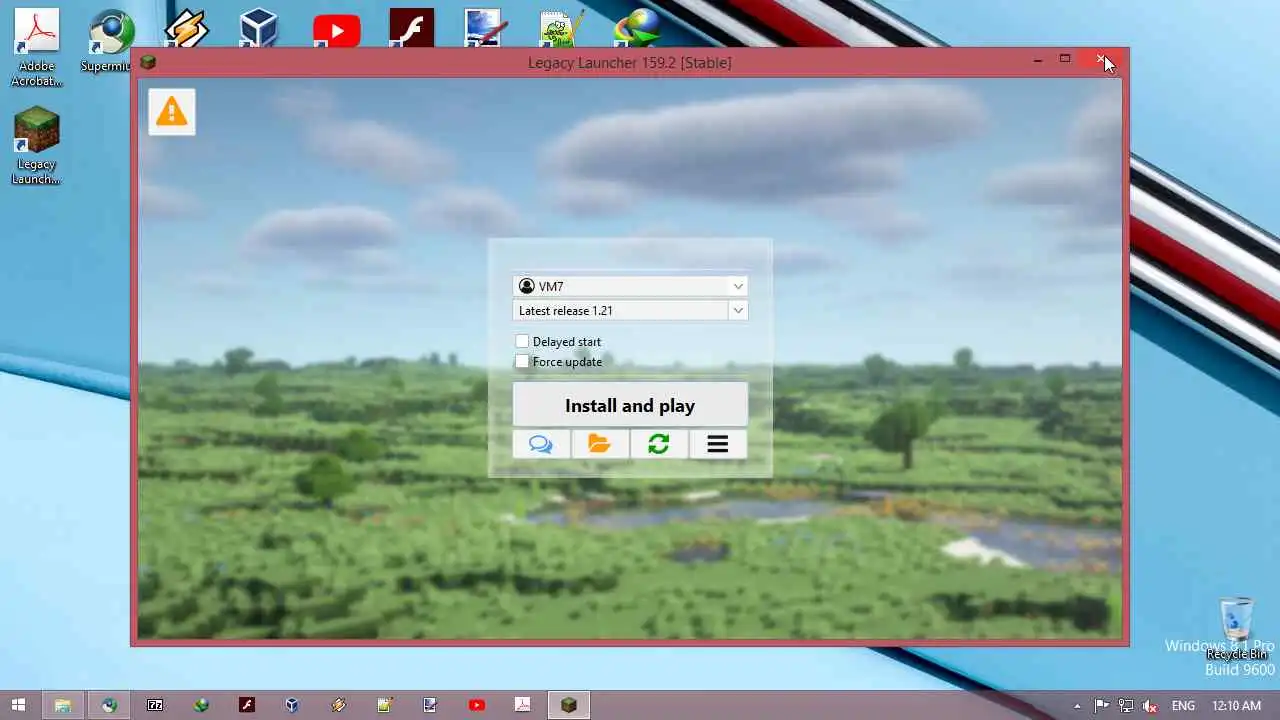Select Legacy Launcher taskbar button
Viewport: 1280px width, 720px height.
568,705
